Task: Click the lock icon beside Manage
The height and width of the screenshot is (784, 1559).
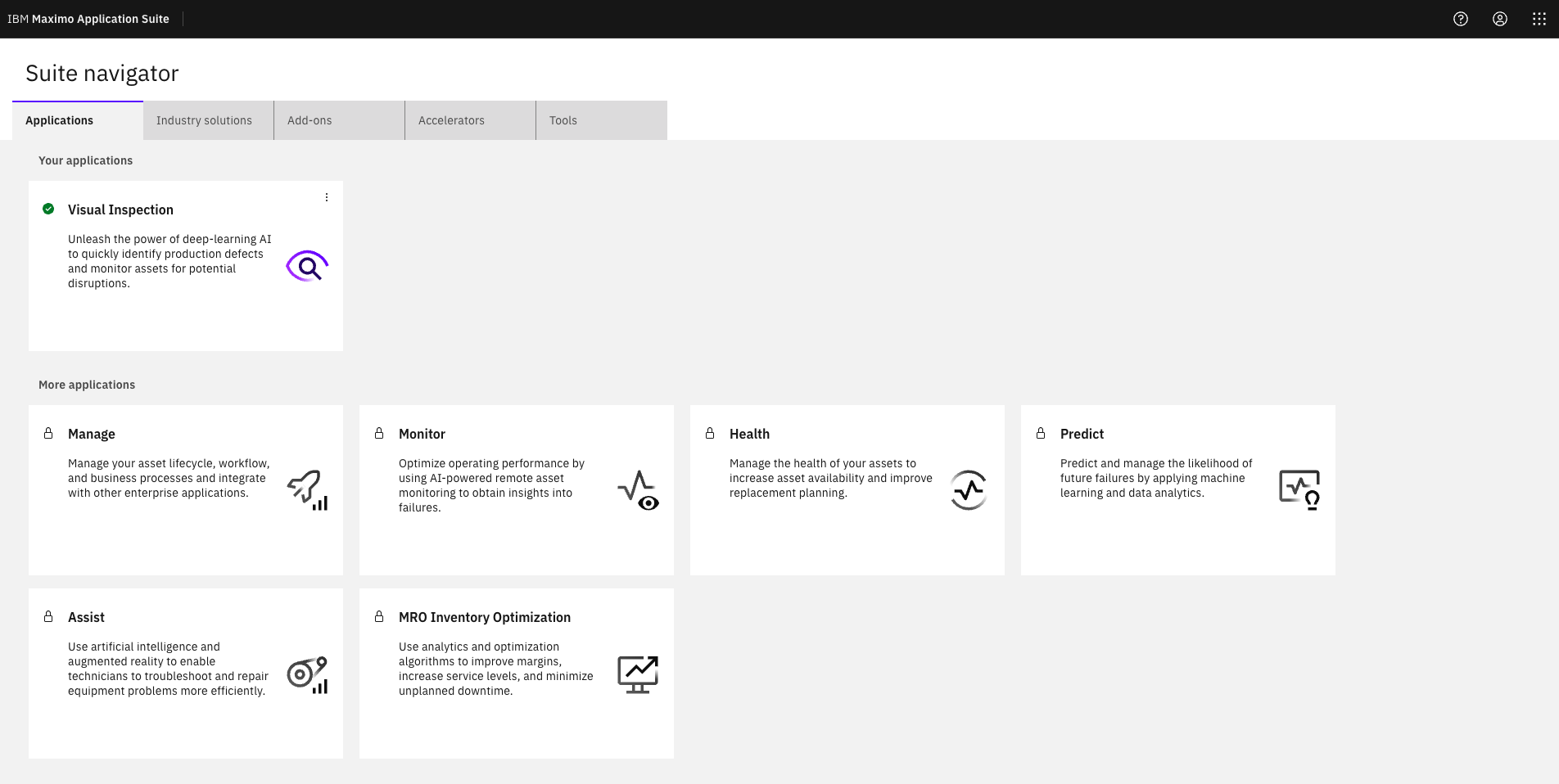Action: click(x=48, y=433)
